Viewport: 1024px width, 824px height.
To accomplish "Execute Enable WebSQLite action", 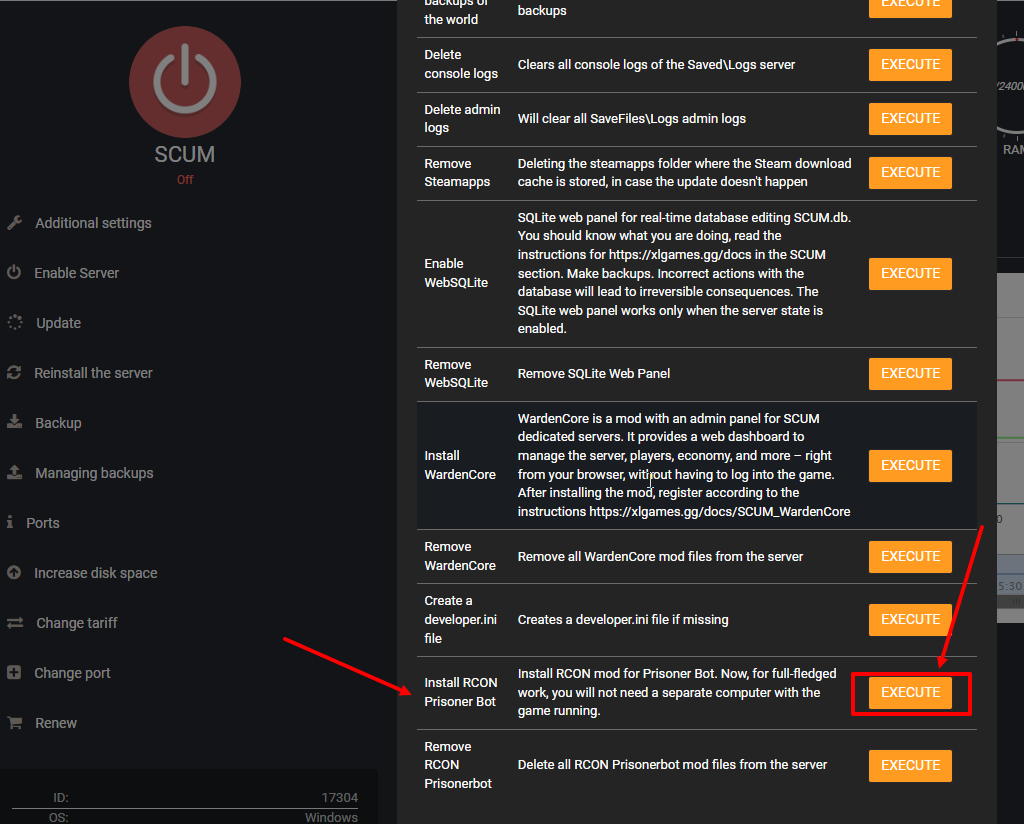I will 910,273.
